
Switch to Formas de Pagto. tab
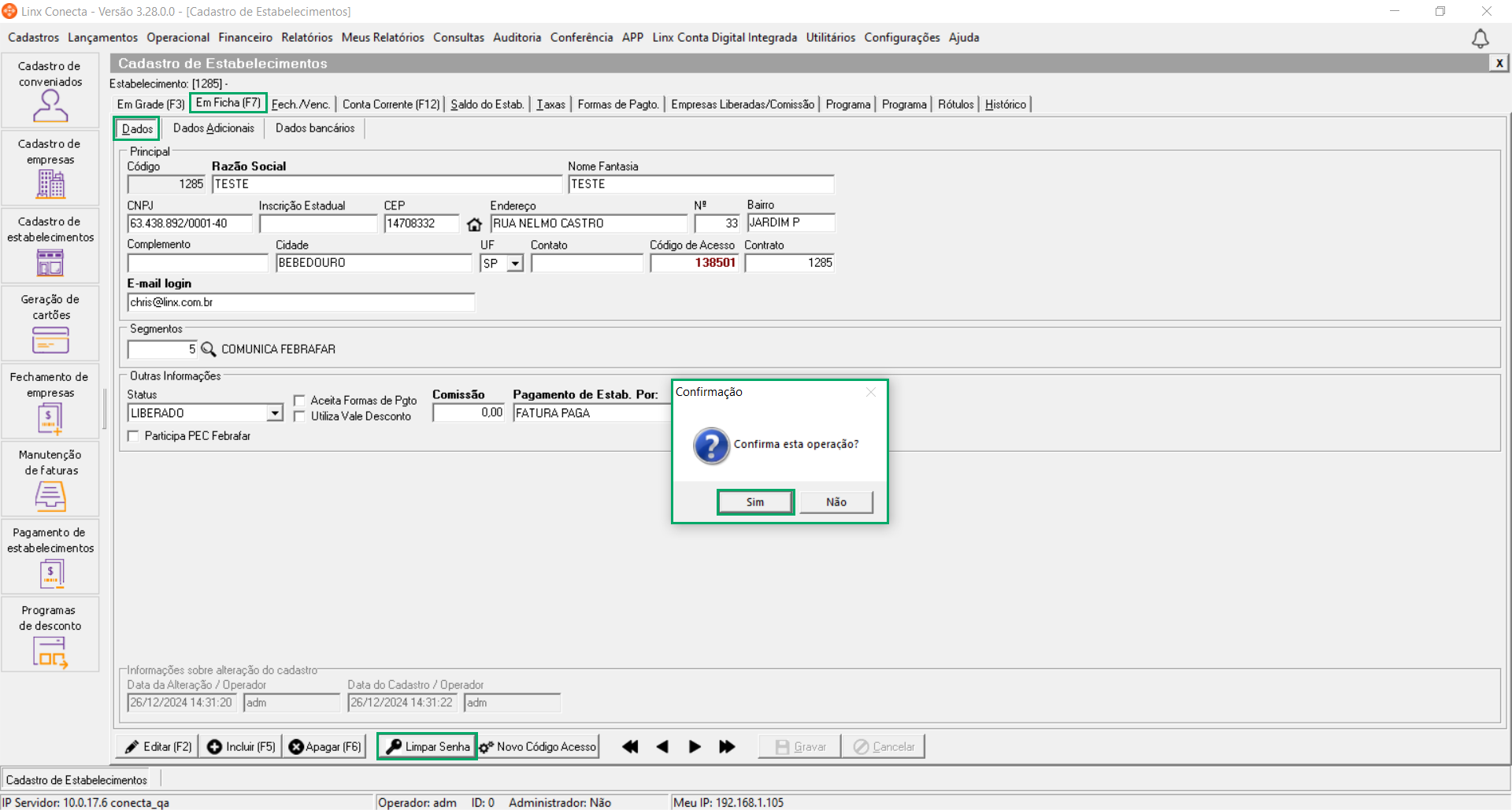point(618,104)
